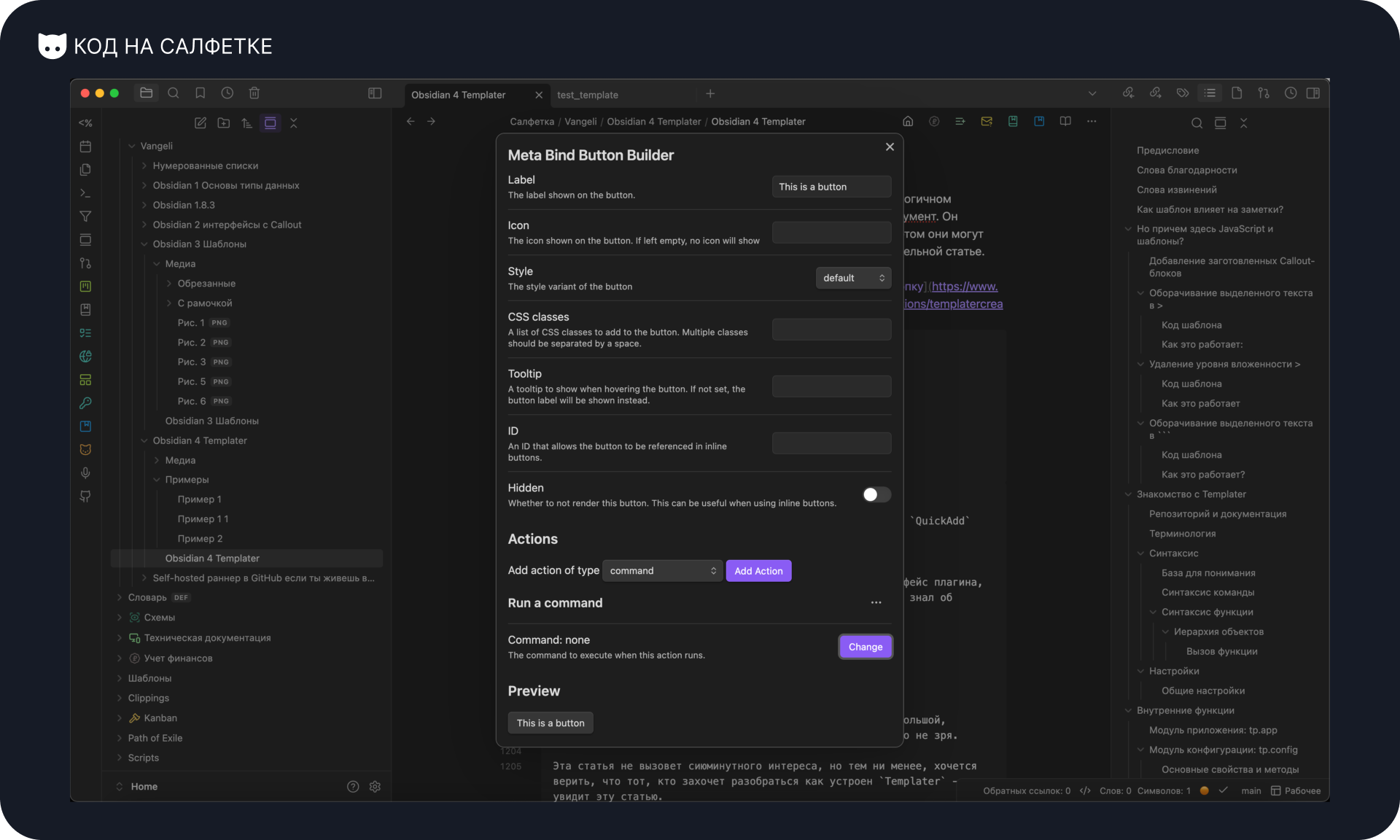
Task: Click the trash icon in the left sidebar header
Action: [254, 93]
